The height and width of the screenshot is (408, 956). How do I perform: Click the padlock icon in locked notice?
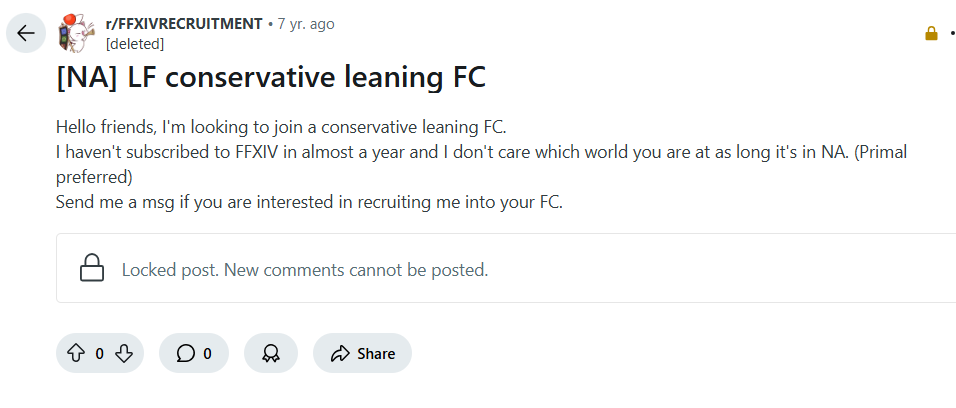[92, 268]
